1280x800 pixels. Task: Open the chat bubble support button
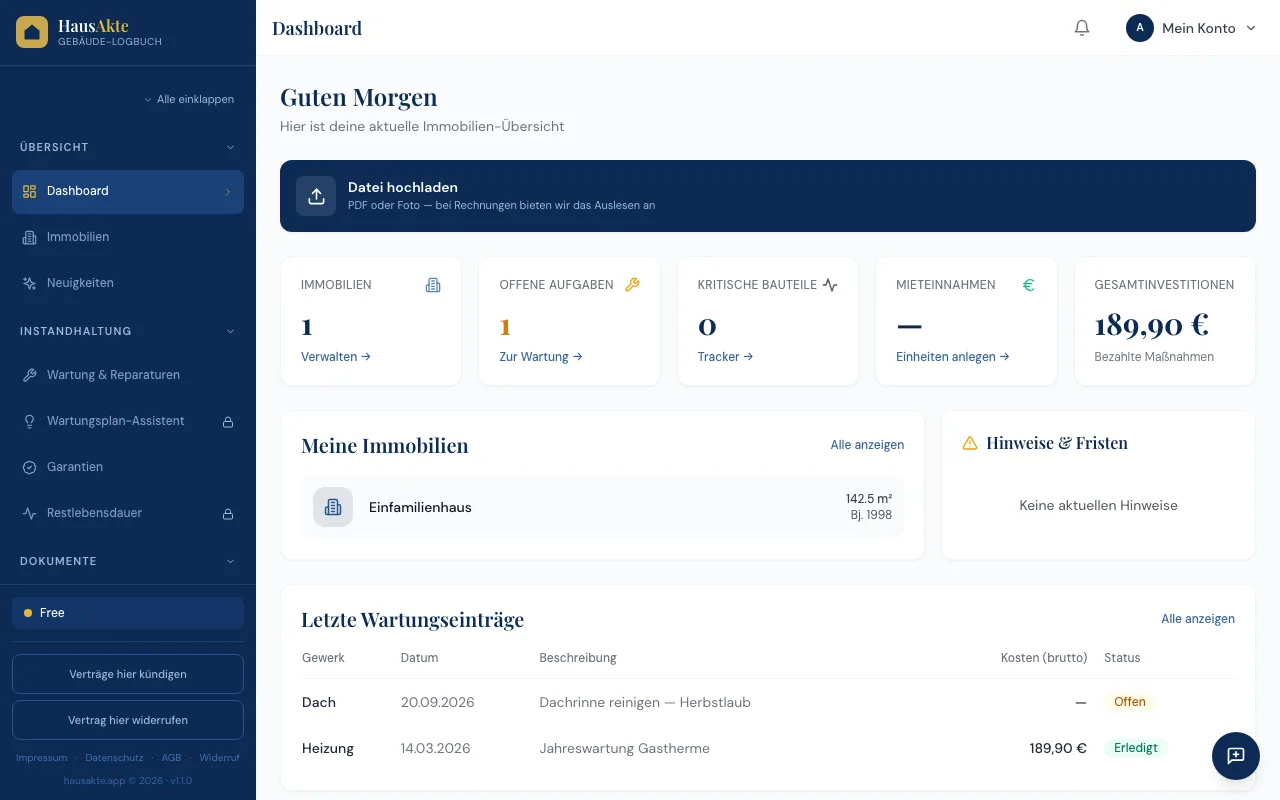[x=1236, y=756]
